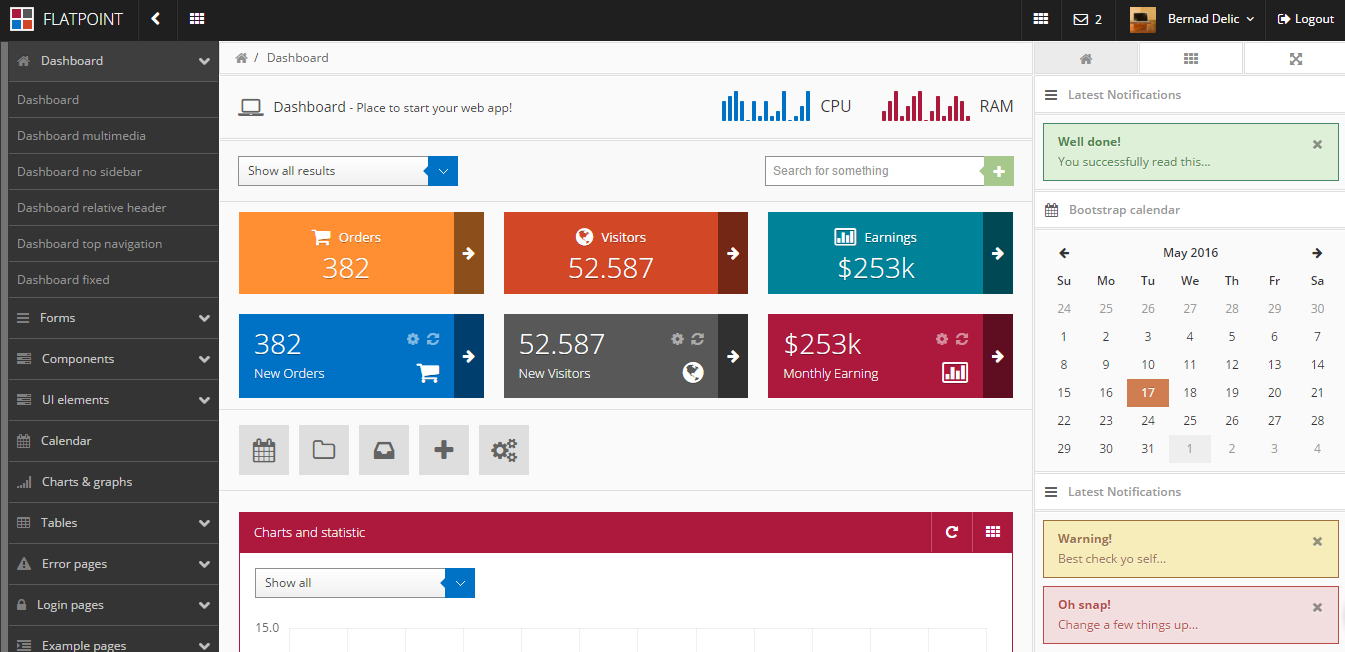Go to previous month in calendar
Viewport: 1345px width, 652px height.
(x=1064, y=253)
